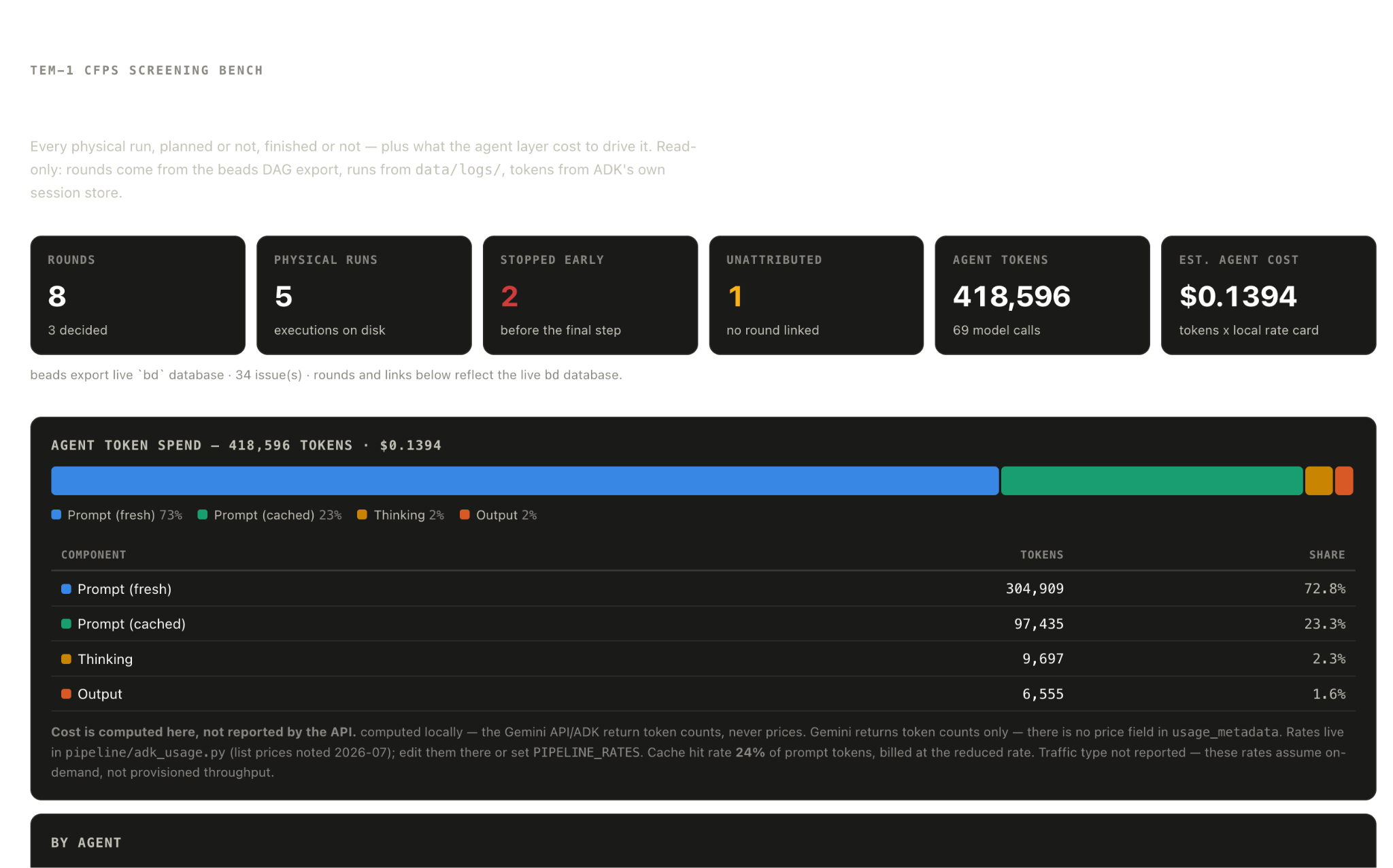Click the usage_metadata code text

click(x=1225, y=732)
